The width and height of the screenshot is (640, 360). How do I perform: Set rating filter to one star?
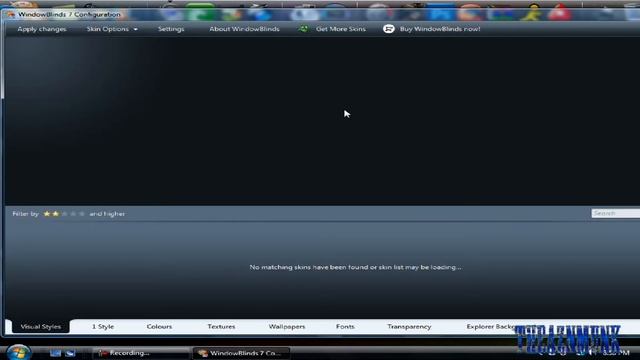point(47,214)
